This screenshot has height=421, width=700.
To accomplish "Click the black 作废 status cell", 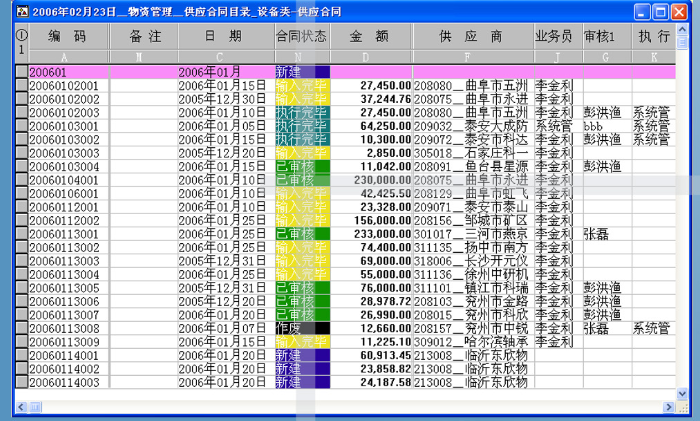I will (x=302, y=328).
